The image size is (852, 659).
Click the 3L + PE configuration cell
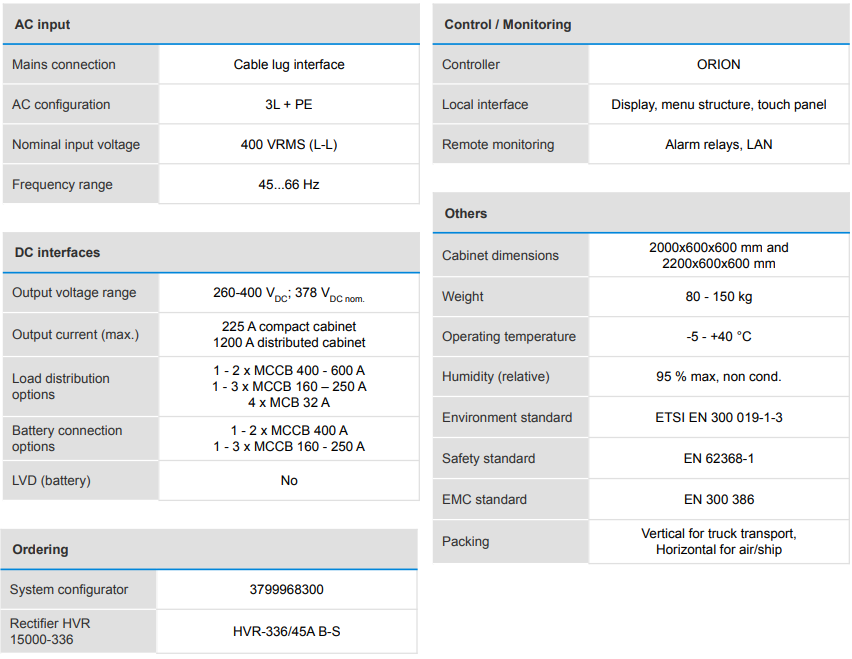tap(289, 104)
